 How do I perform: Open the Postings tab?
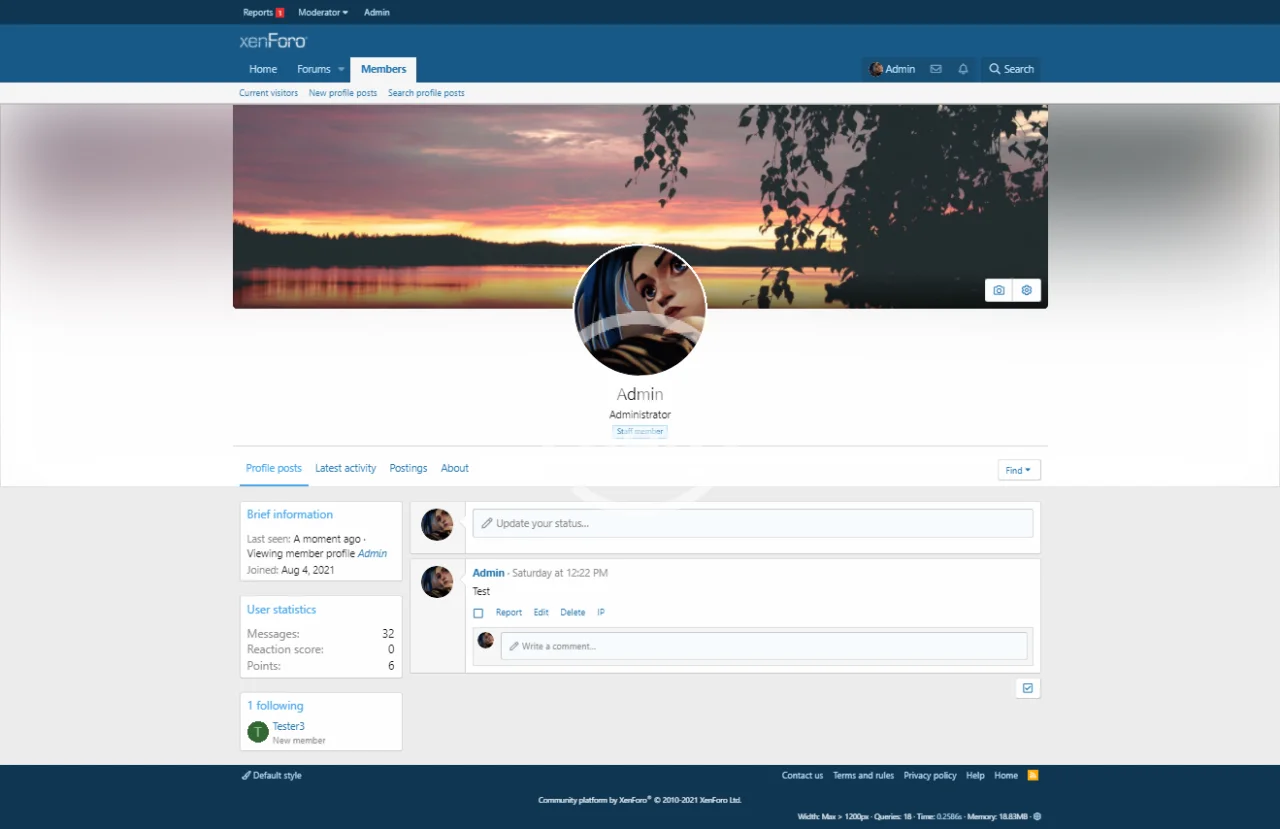[408, 468]
